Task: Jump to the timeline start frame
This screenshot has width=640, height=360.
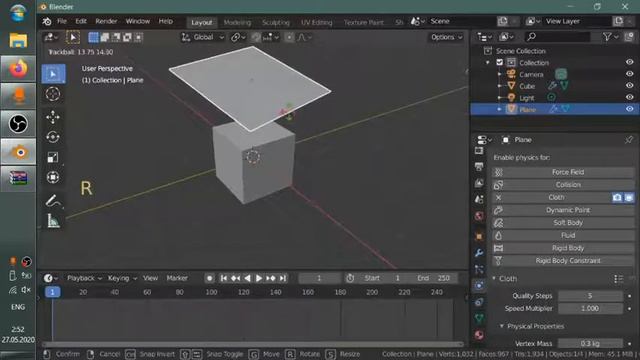Action: (x=224, y=278)
